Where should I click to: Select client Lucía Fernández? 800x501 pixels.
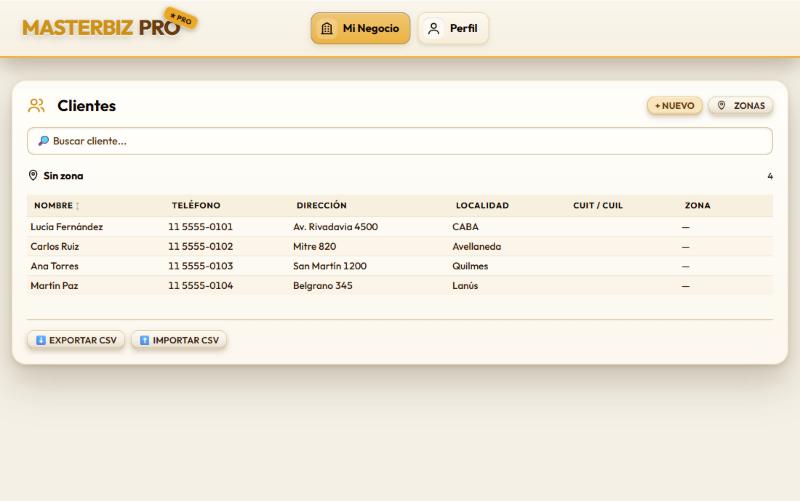pyautogui.click(x=66, y=227)
